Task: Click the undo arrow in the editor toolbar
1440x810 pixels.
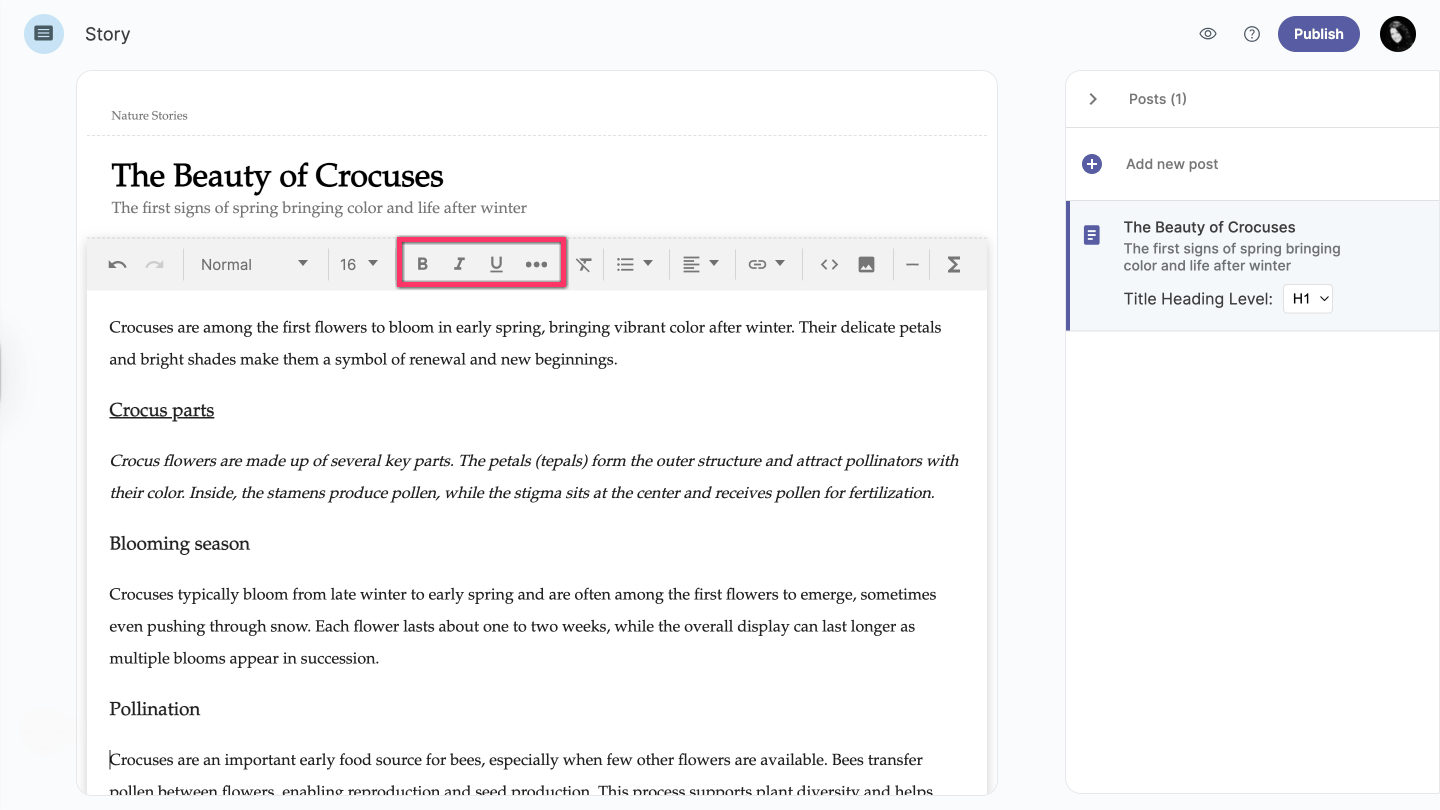Action: point(117,265)
